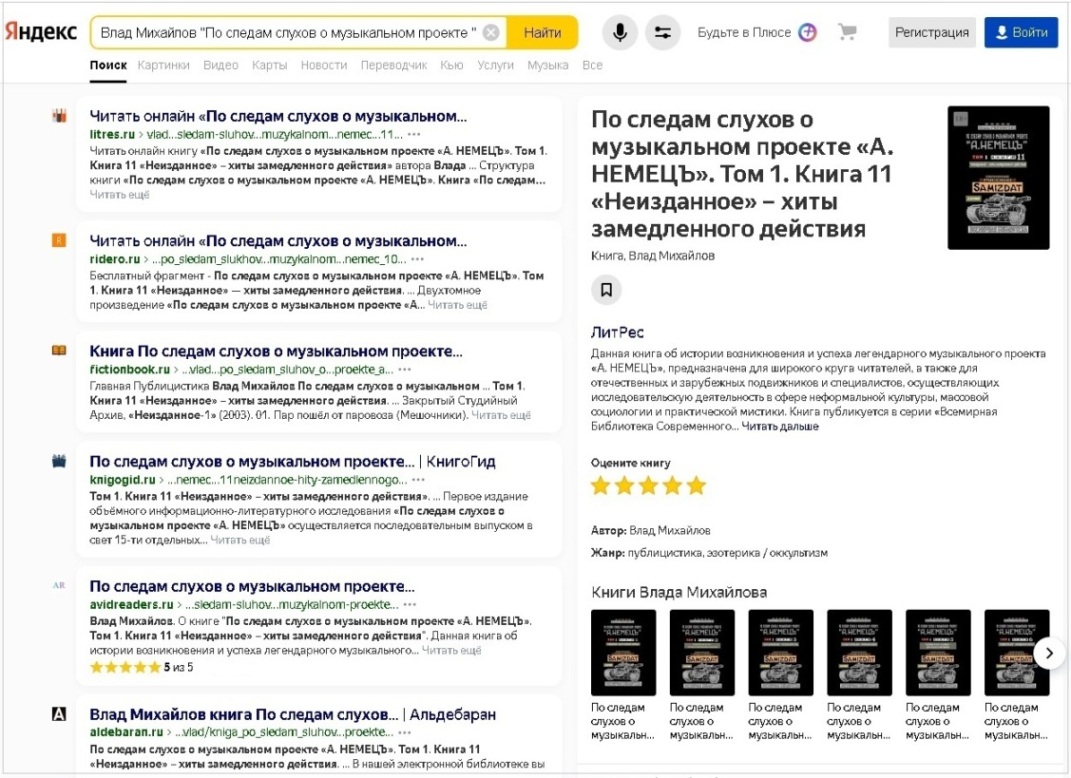Viewport: 1071px width, 778px height.
Task: Open the litres.ru result favicon
Action: click(x=59, y=116)
